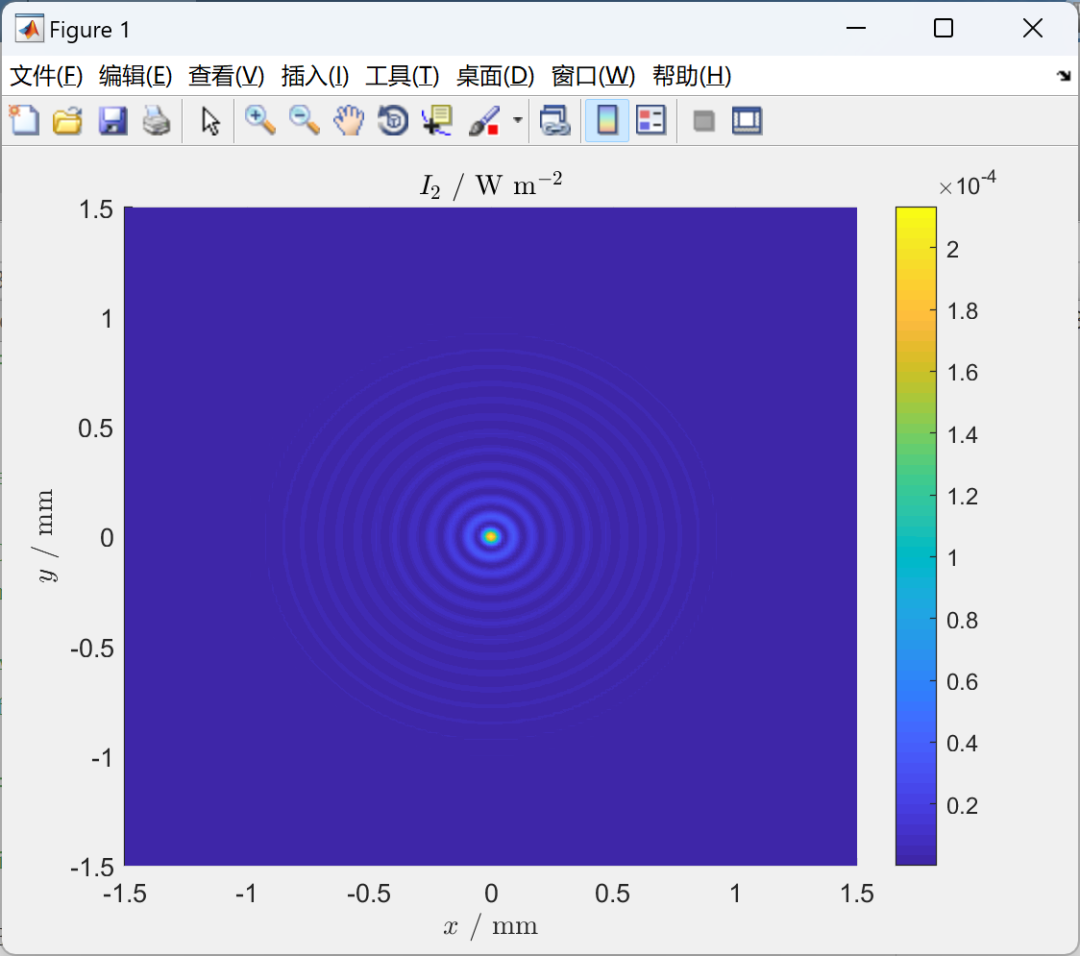This screenshot has width=1080, height=956.
Task: Click colorbar tick label 1.2
Action: tap(962, 497)
